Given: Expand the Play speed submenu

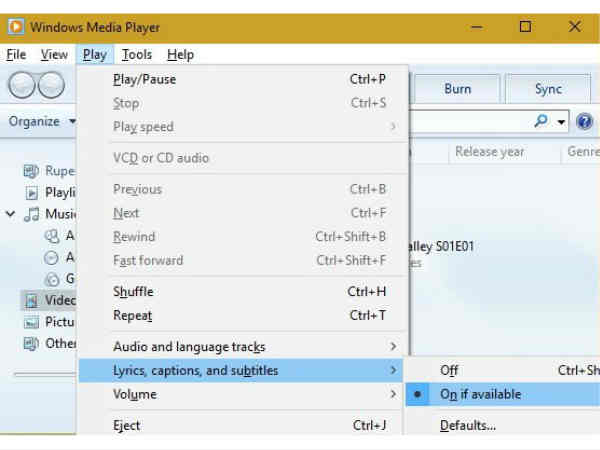Looking at the screenshot, I should [241, 127].
